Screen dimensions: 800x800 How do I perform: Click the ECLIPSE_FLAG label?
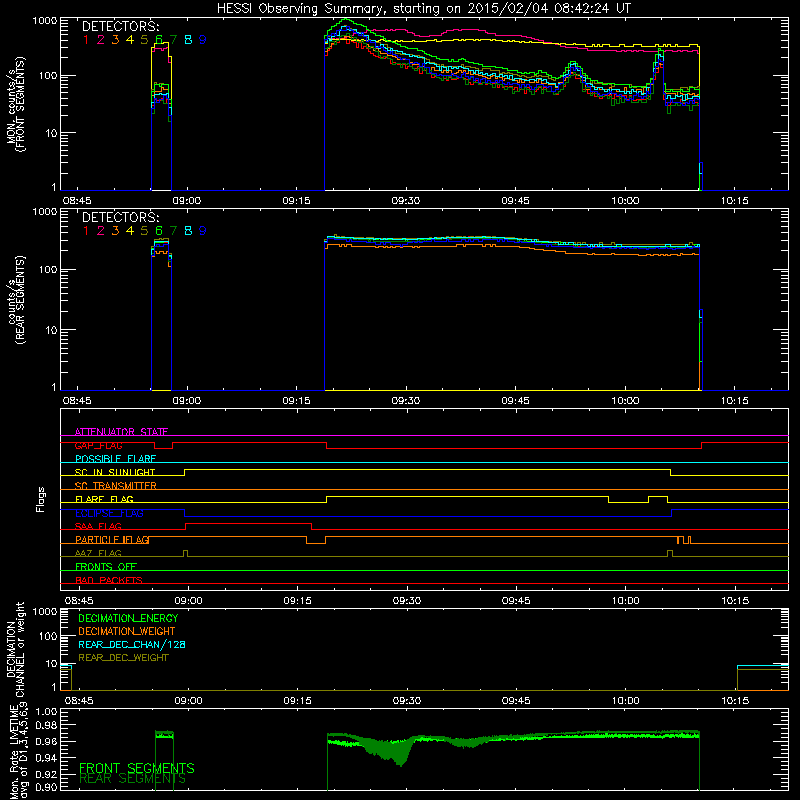(109, 513)
